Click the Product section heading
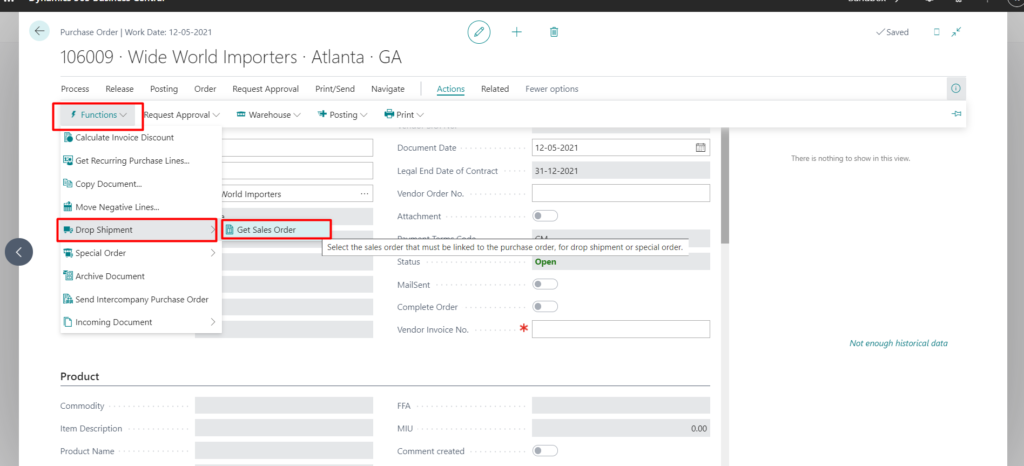The height and width of the screenshot is (466, 1024). [x=80, y=377]
